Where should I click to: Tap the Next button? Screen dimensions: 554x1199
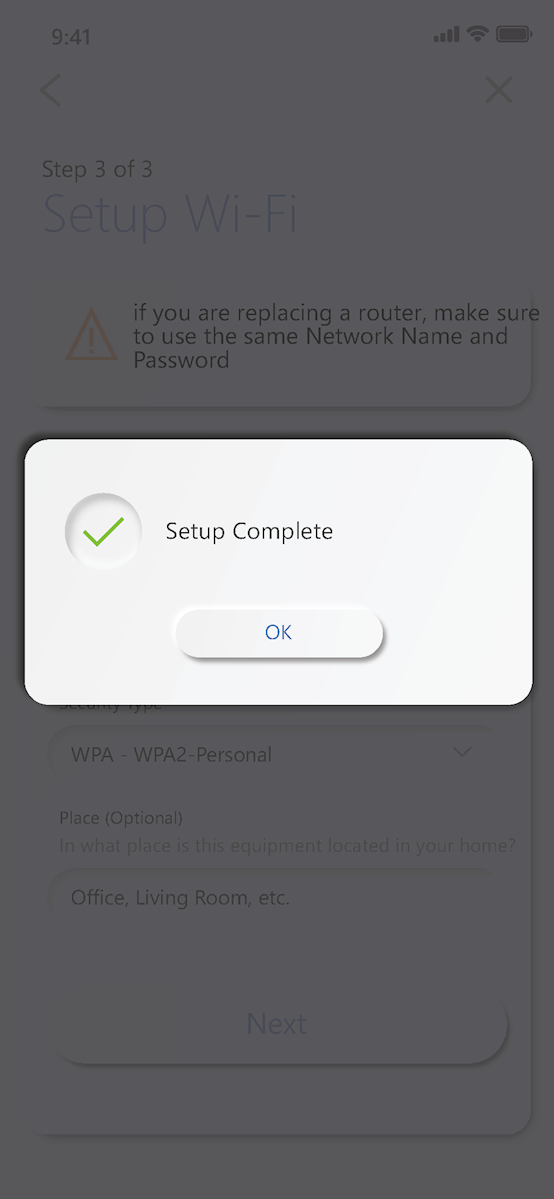coord(277,1024)
